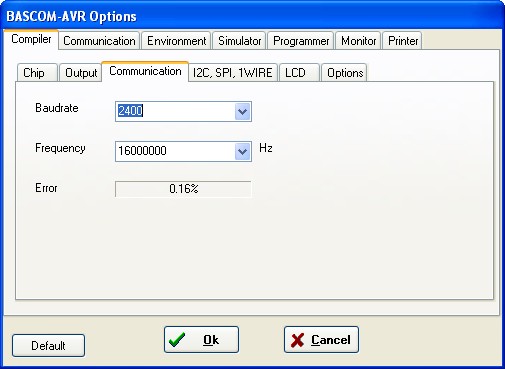The height and width of the screenshot is (369, 505).
Task: Switch to the Simulator tab
Action: tap(239, 41)
